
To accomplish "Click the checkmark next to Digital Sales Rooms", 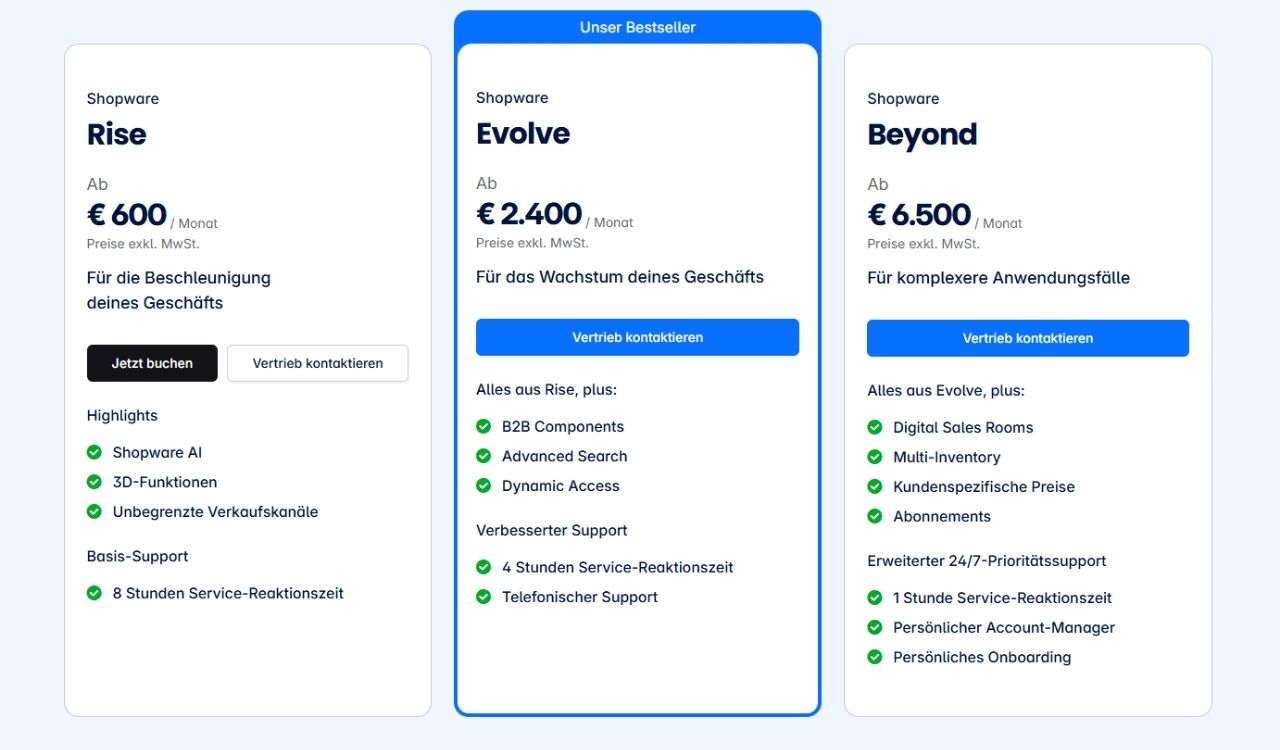I will coord(875,427).
